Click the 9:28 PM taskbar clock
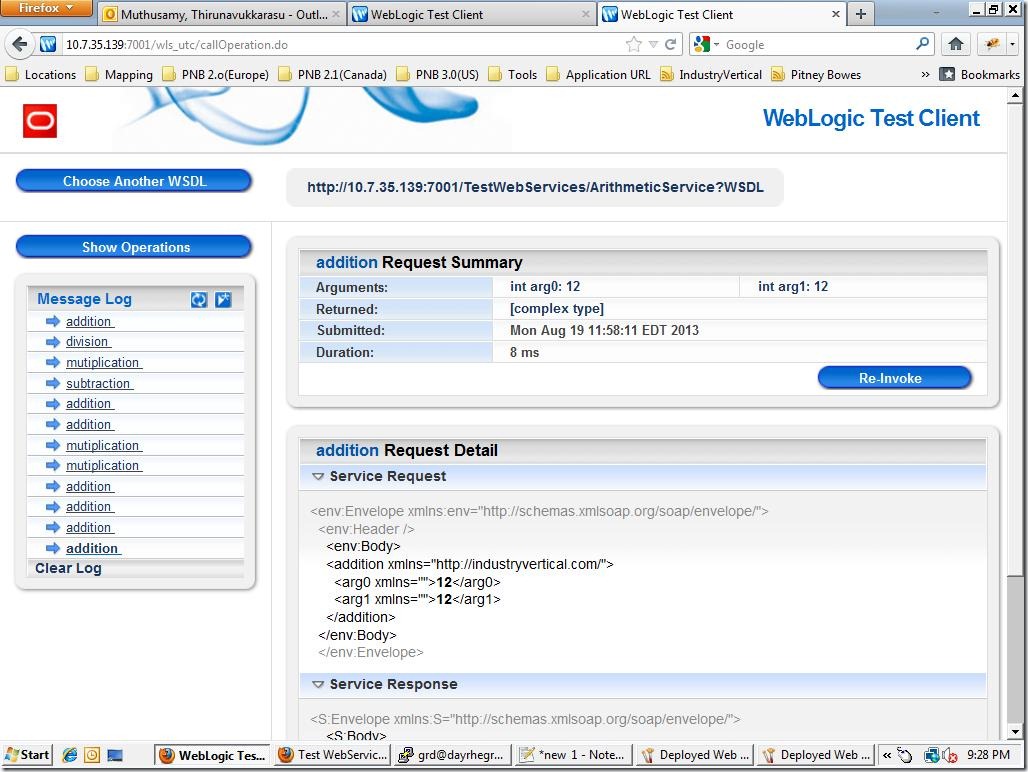This screenshot has height=772, width=1028. pyautogui.click(x=988, y=755)
